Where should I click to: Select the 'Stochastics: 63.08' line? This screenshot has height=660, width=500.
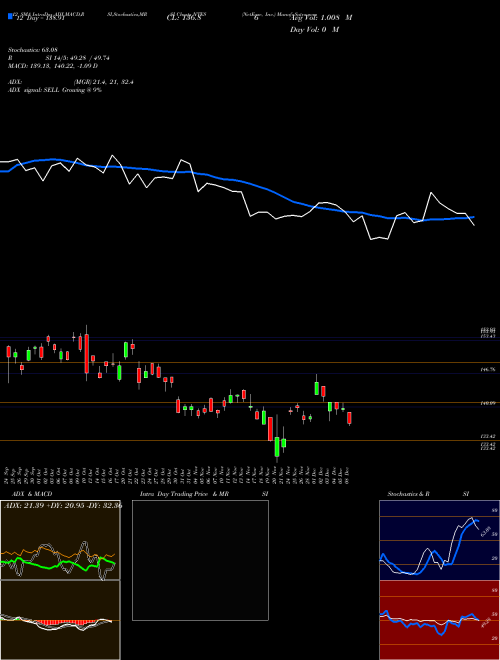(33, 50)
